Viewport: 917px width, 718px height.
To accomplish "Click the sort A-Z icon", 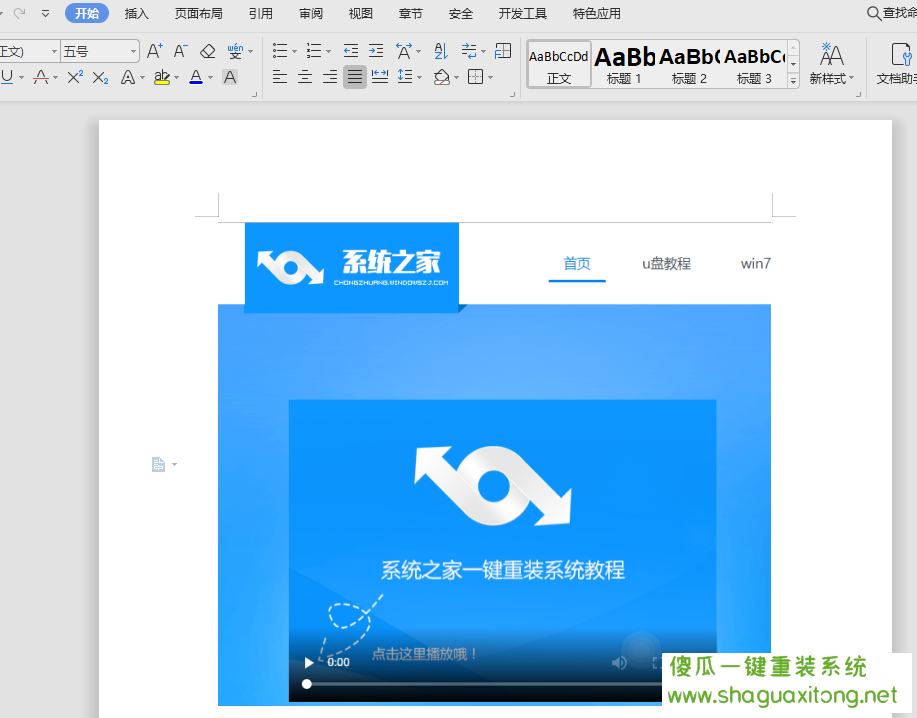I will click(x=441, y=51).
